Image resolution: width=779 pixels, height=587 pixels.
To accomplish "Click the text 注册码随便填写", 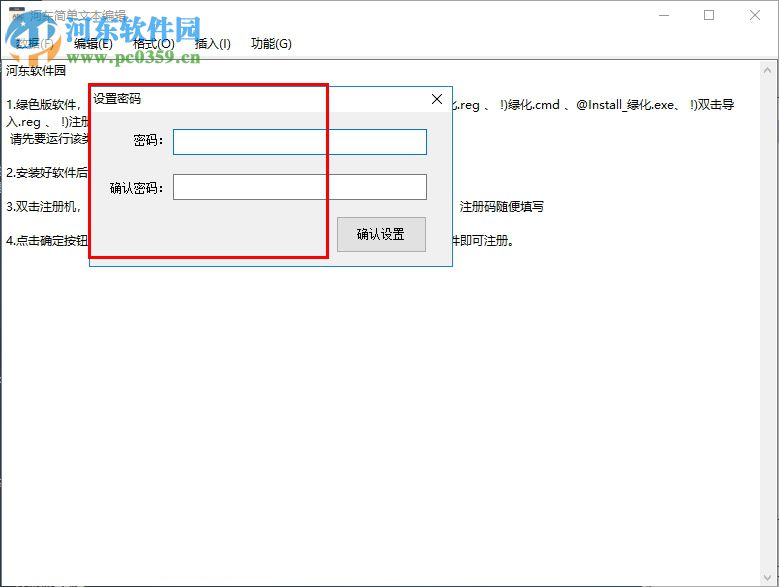I will click(501, 207).
